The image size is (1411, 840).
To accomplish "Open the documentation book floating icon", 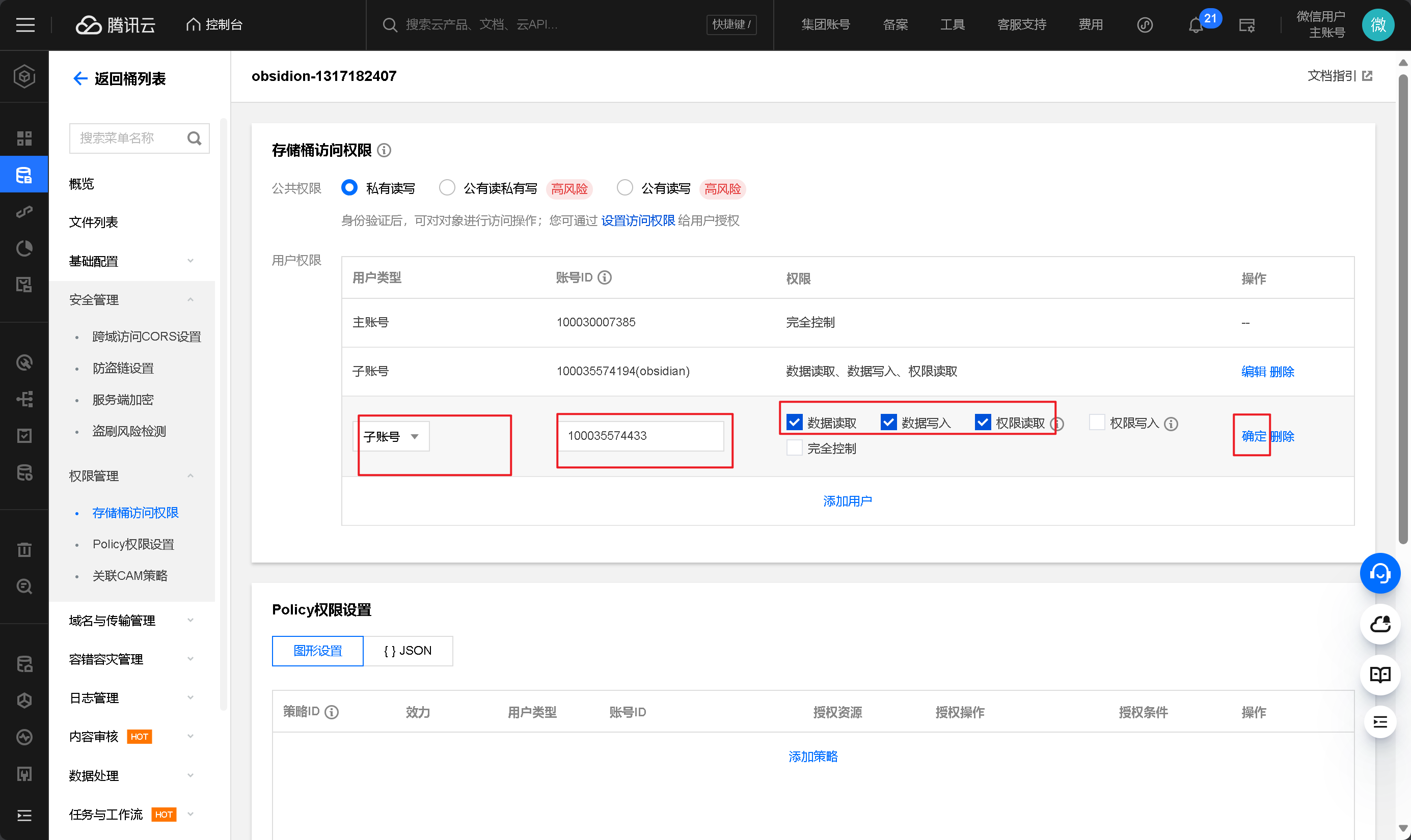I will pos(1379,674).
